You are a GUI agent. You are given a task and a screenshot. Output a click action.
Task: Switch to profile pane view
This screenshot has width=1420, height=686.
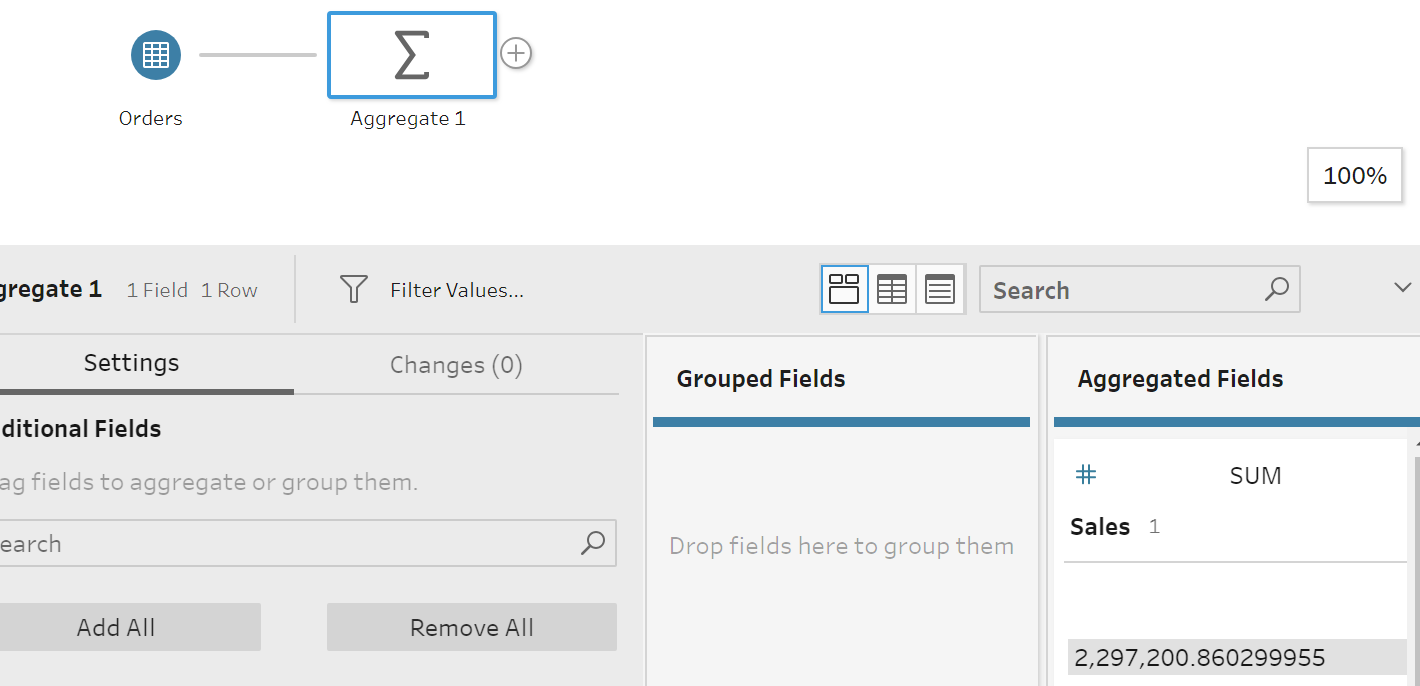(845, 290)
